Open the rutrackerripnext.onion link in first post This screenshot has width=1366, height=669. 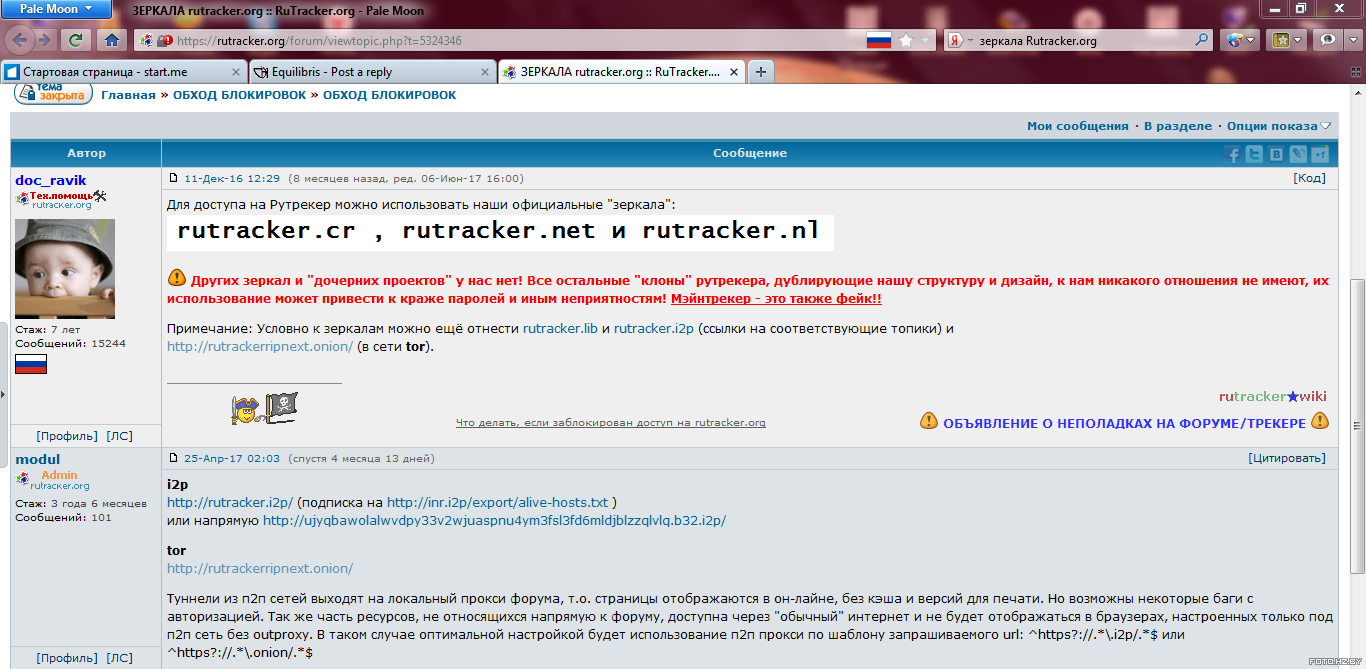point(260,347)
